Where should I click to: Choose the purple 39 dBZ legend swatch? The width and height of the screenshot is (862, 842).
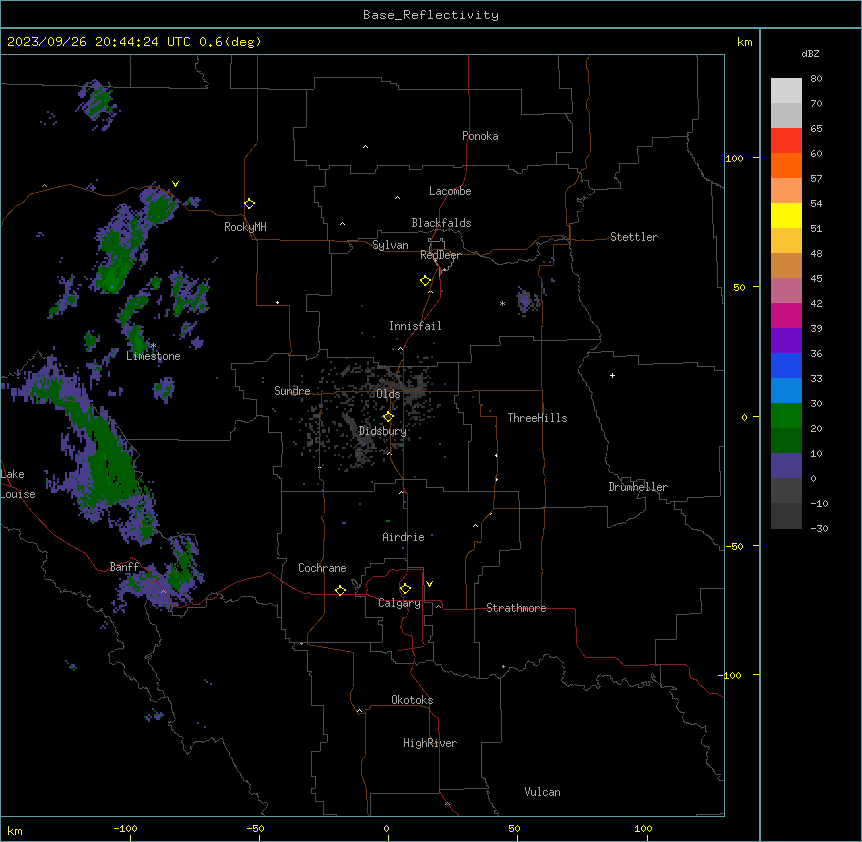coord(786,340)
